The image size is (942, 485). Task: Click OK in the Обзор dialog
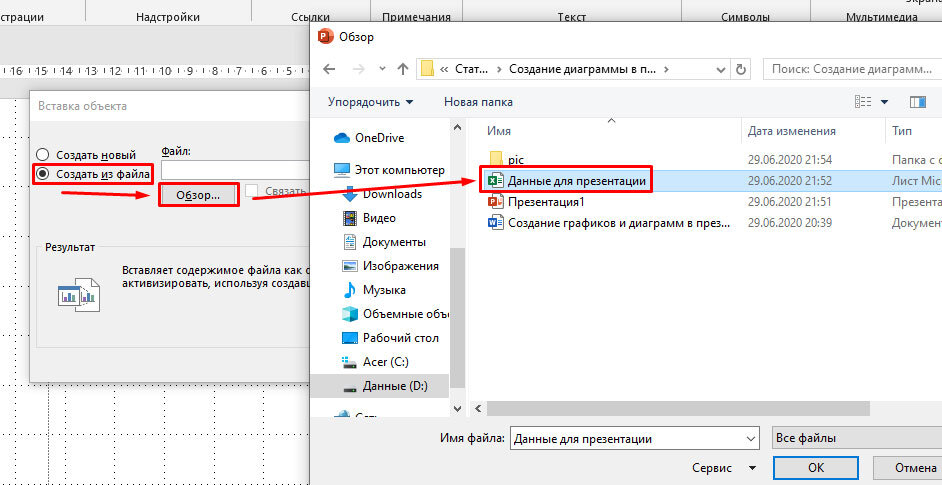(816, 468)
